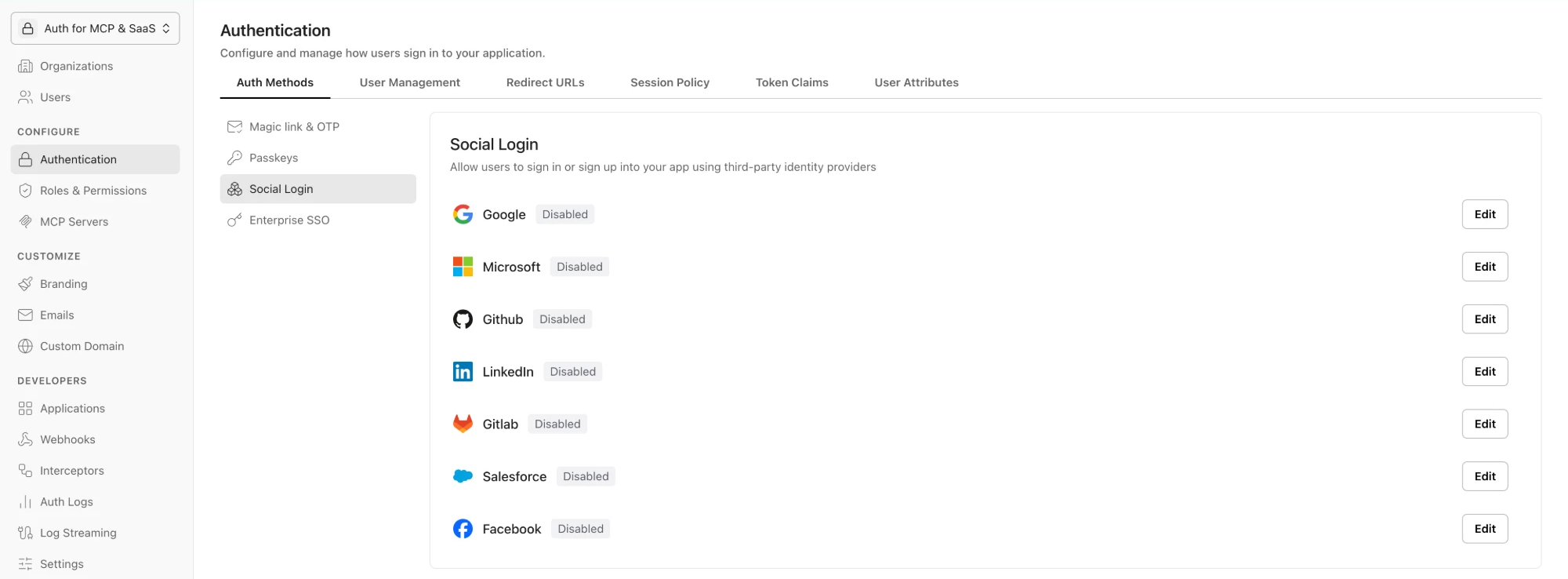Select the Auth Methods tab
Viewport: 1568px width, 579px height.
tap(275, 82)
